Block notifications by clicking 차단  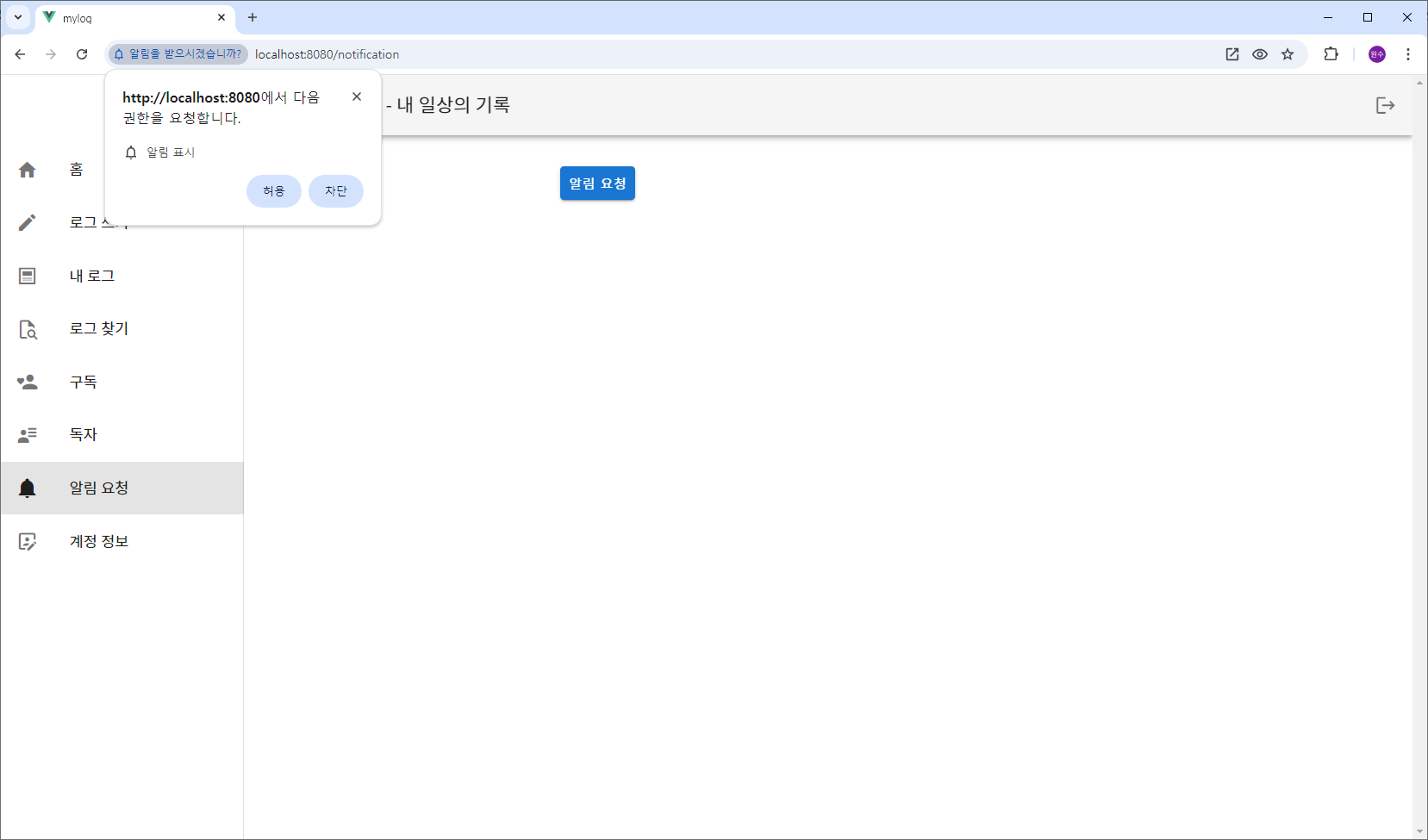(335, 190)
